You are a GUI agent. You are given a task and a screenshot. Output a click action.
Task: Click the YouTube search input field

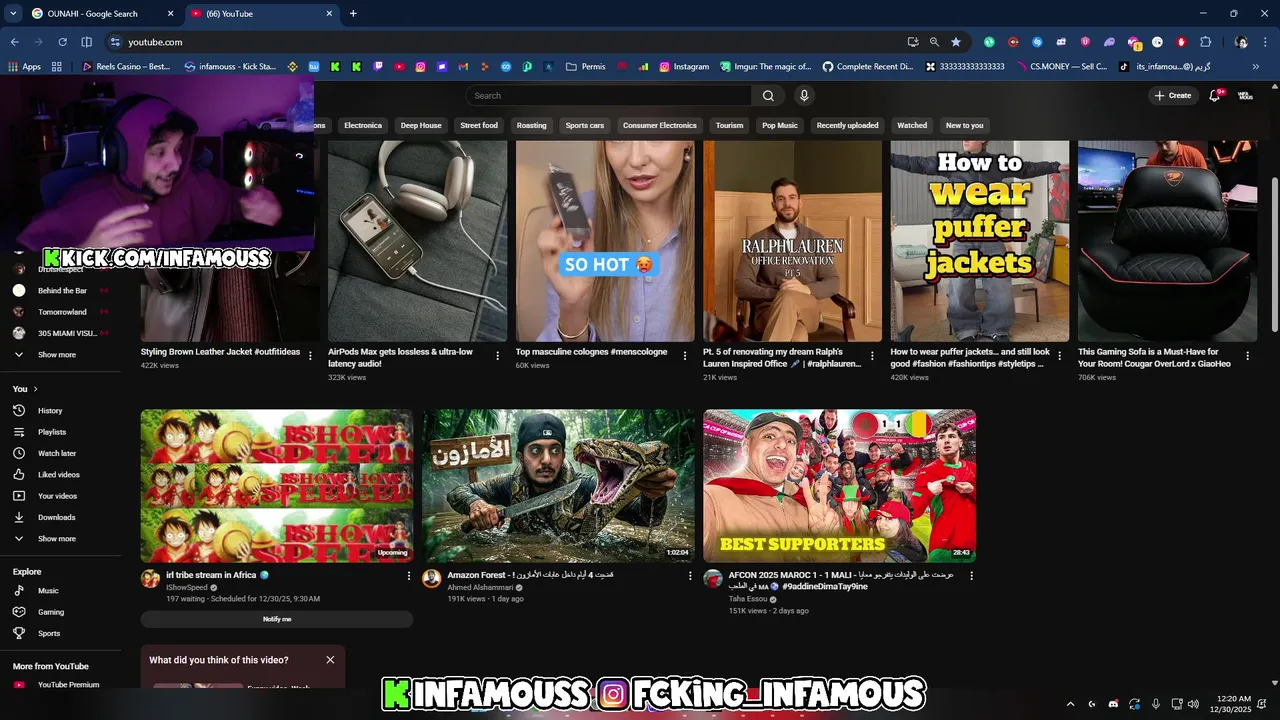click(608, 96)
